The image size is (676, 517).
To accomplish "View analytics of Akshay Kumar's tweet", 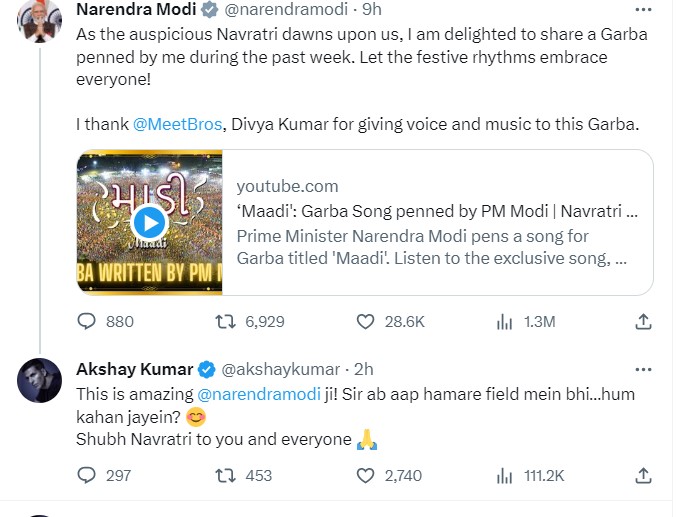I will [505, 475].
